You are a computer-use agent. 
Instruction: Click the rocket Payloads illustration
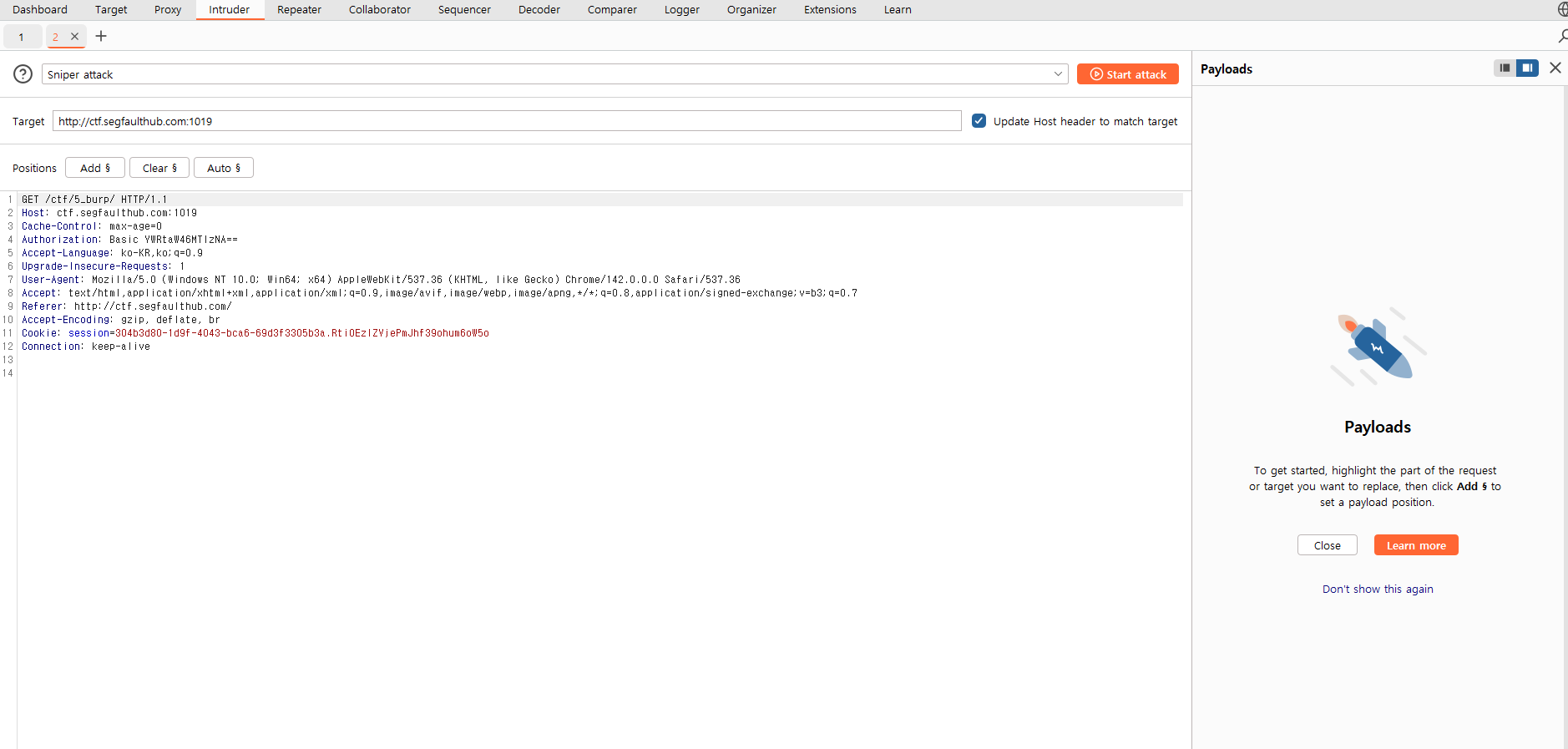(x=1378, y=347)
